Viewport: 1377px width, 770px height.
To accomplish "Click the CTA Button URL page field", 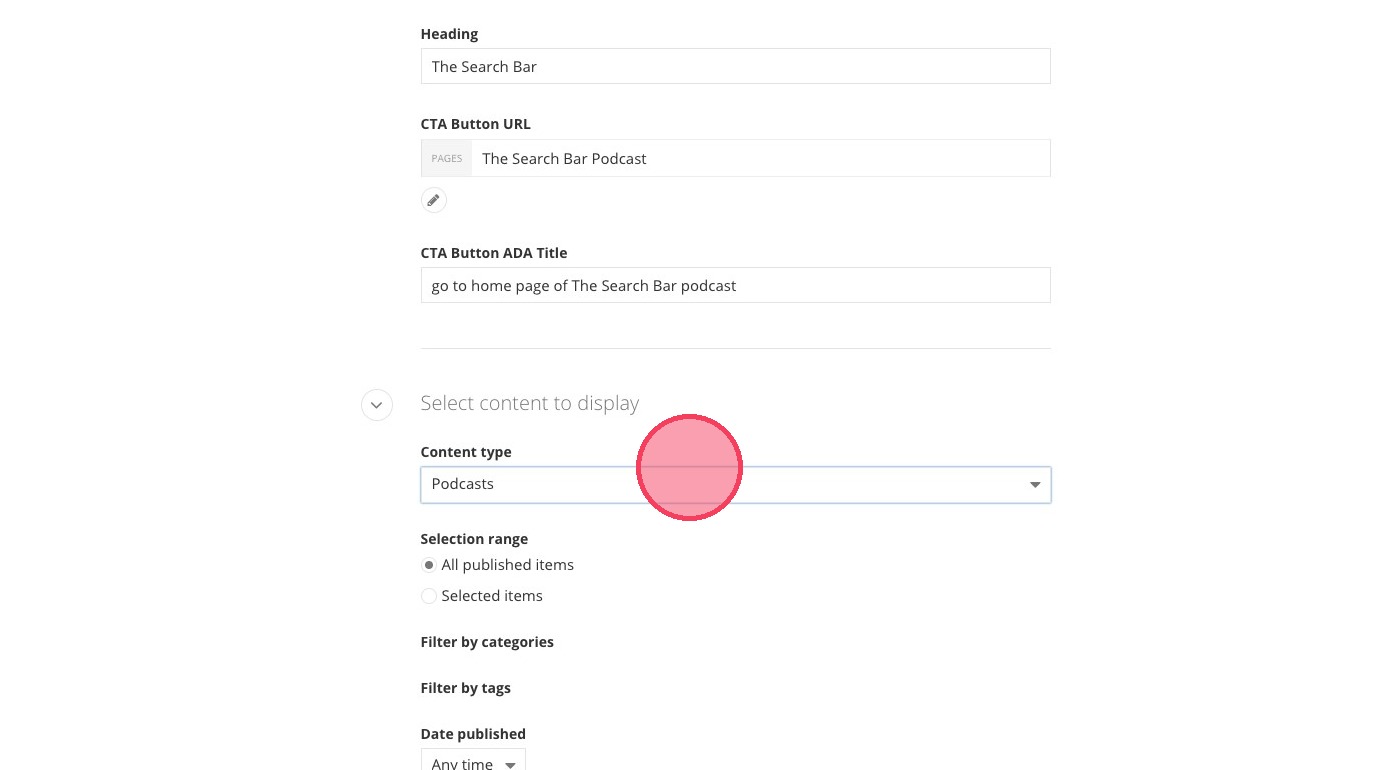I will tap(760, 159).
